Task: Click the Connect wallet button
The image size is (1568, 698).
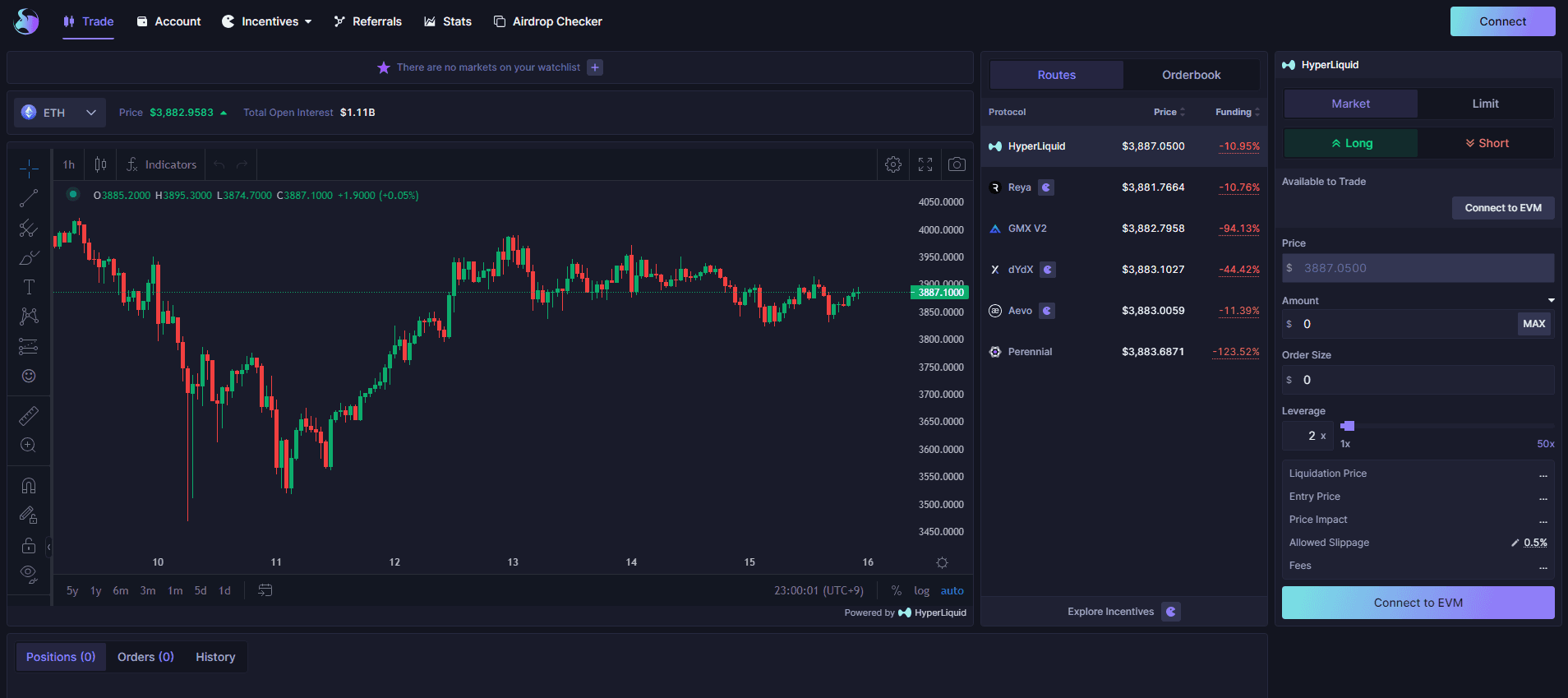Action: tap(1502, 21)
